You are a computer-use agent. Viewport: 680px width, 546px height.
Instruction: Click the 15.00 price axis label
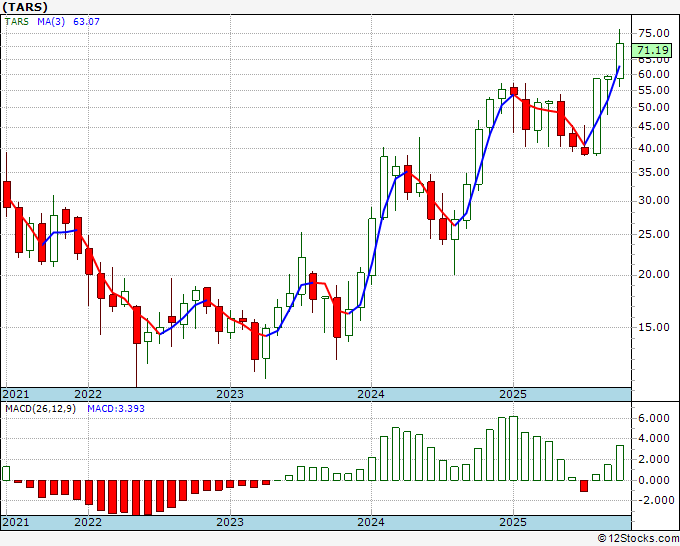click(x=654, y=327)
